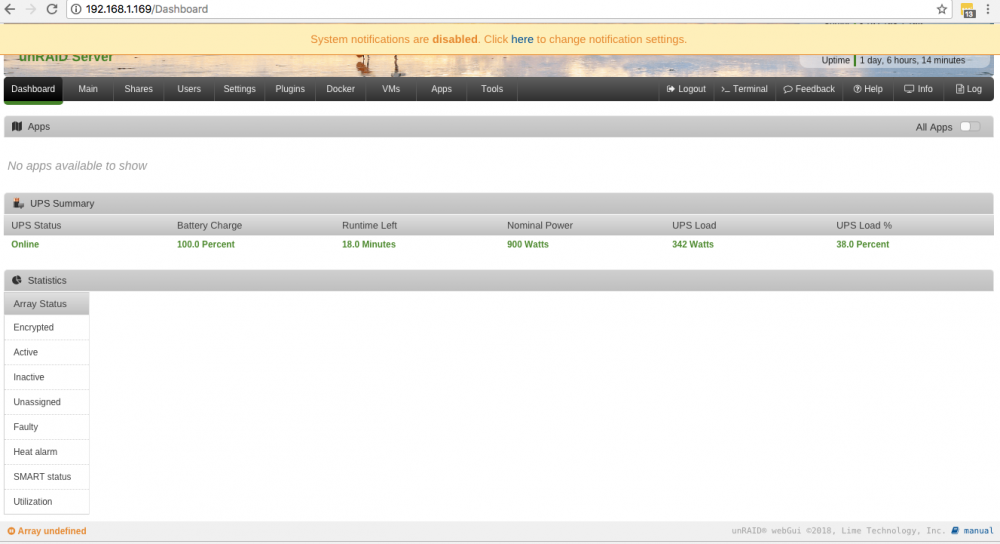Select the SMART status row
The image size is (1000, 544).
tap(47, 476)
